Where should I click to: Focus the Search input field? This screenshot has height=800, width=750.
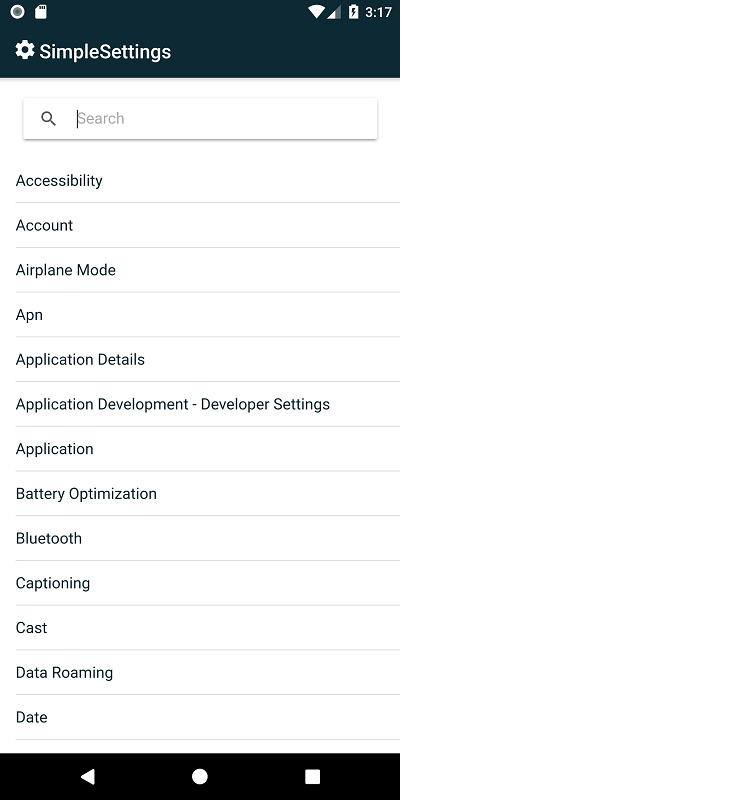(220, 119)
